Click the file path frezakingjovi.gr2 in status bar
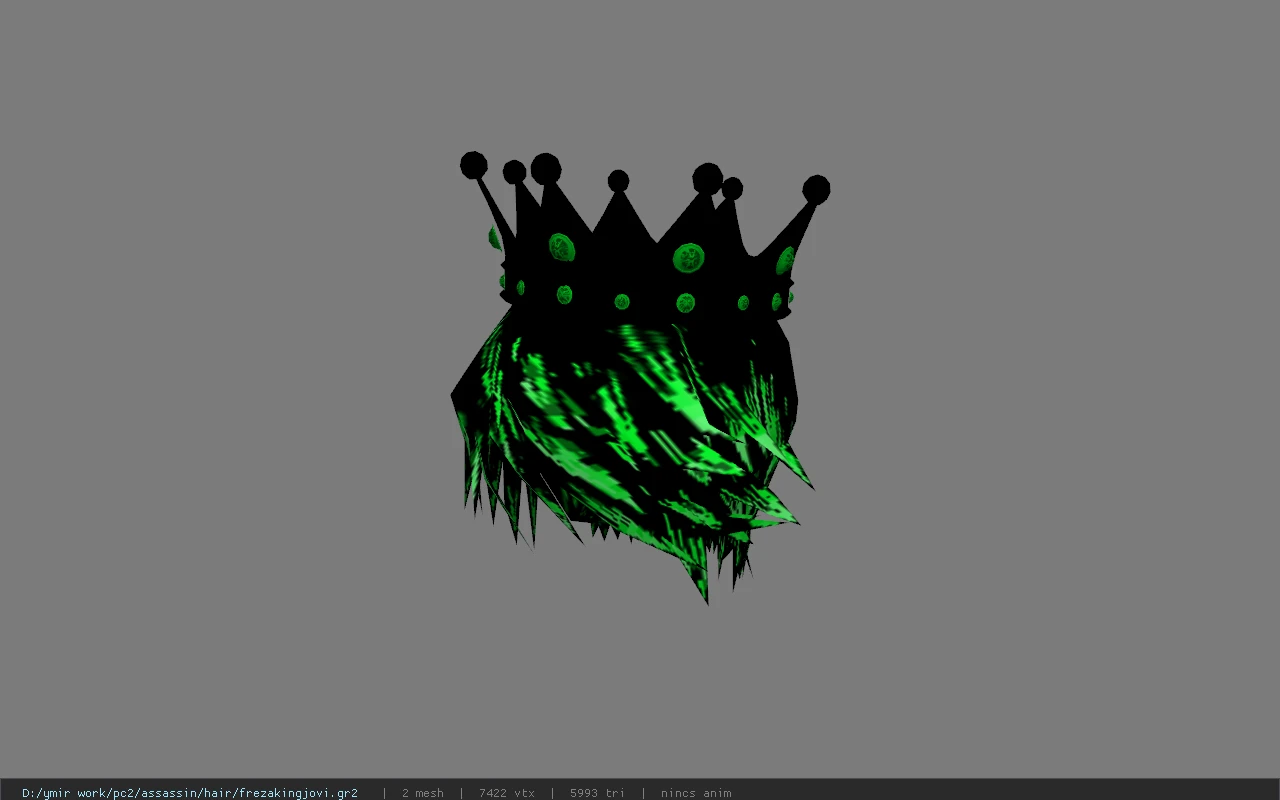The height and width of the screenshot is (800, 1280). 190,793
